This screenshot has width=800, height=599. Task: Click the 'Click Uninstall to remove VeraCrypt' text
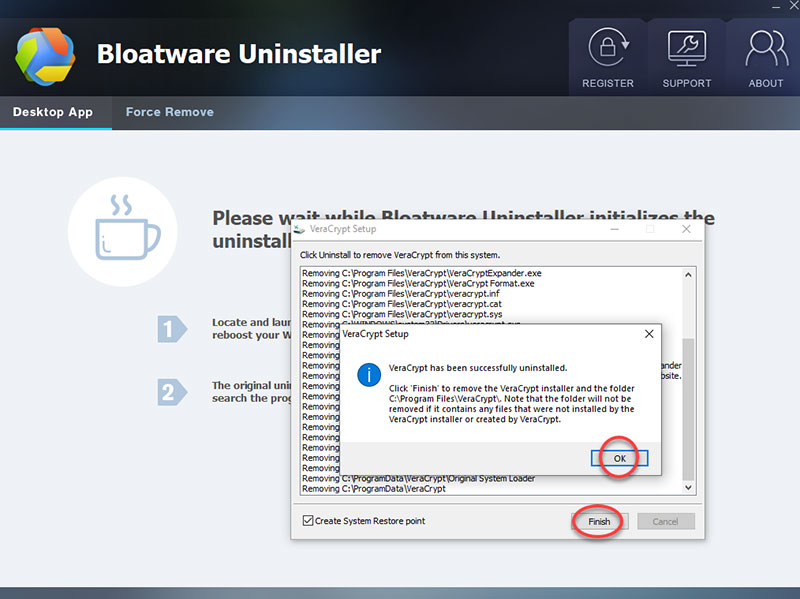(400, 255)
